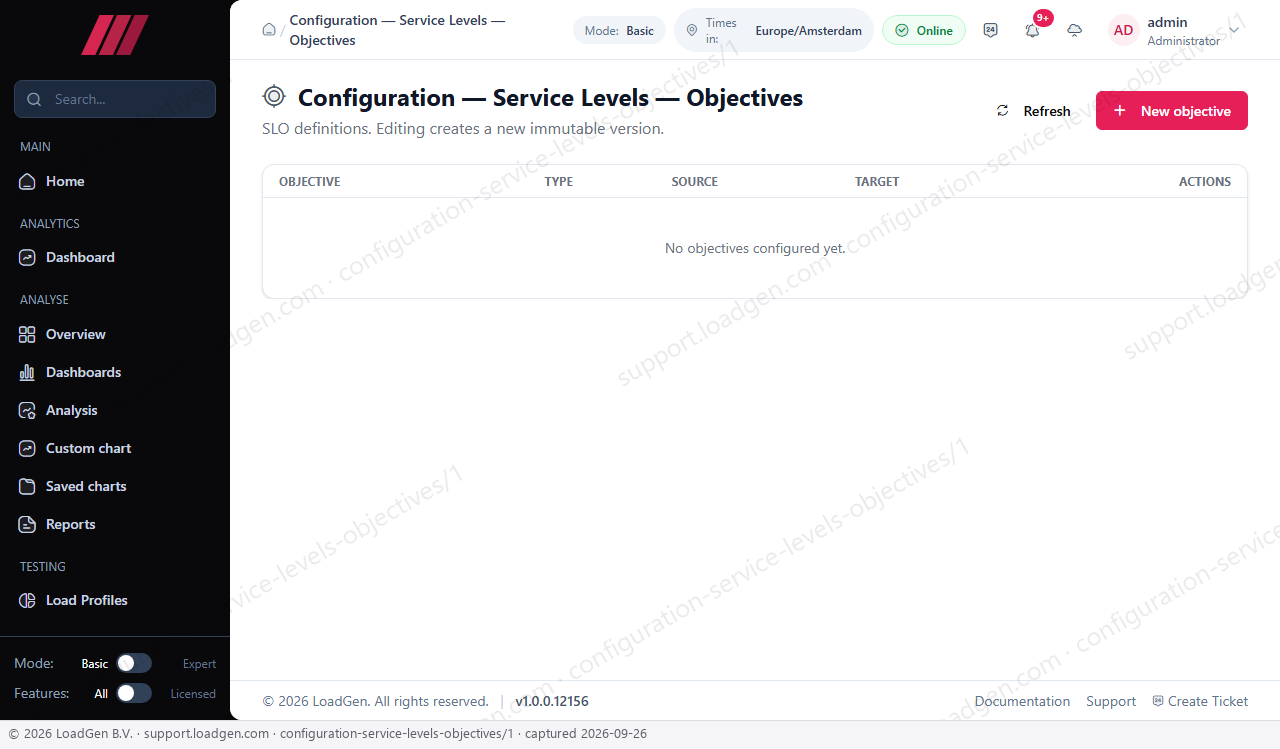Screen dimensions: 1280x749
Task: Click the cloud icon in the header
Action: (1075, 30)
